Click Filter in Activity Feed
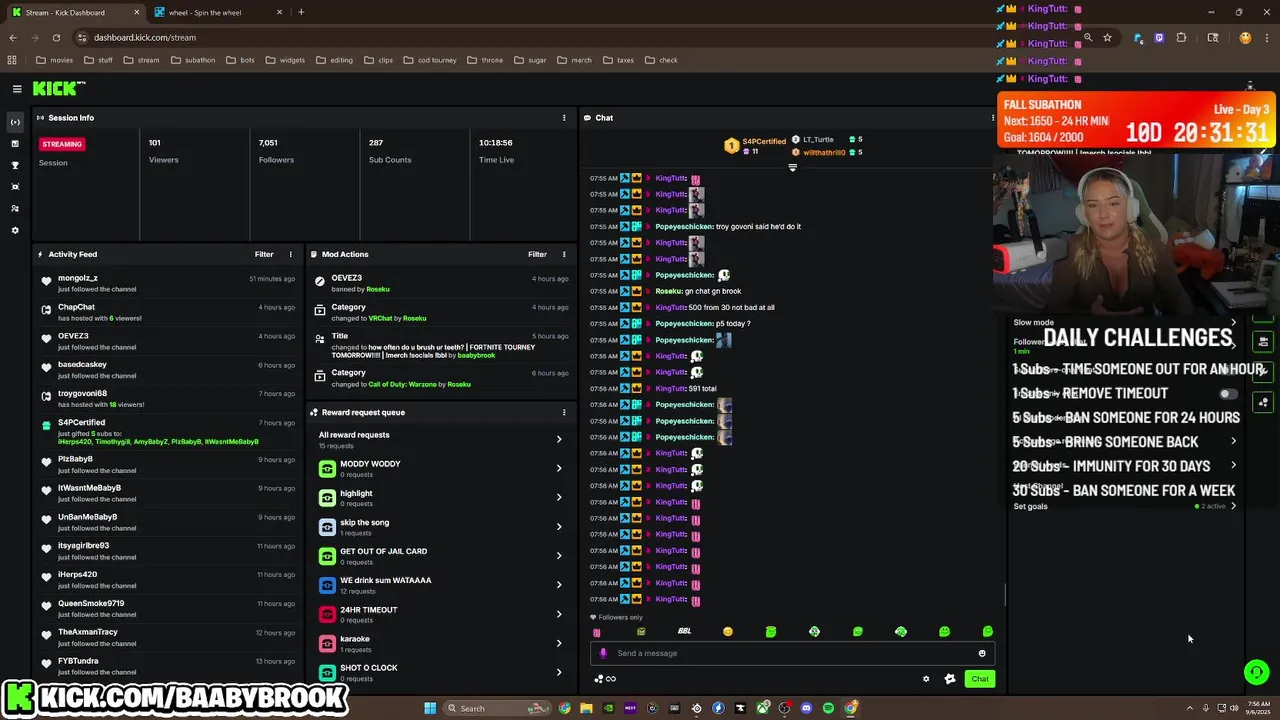Image resolution: width=1280 pixels, height=720 pixels. pyautogui.click(x=264, y=254)
